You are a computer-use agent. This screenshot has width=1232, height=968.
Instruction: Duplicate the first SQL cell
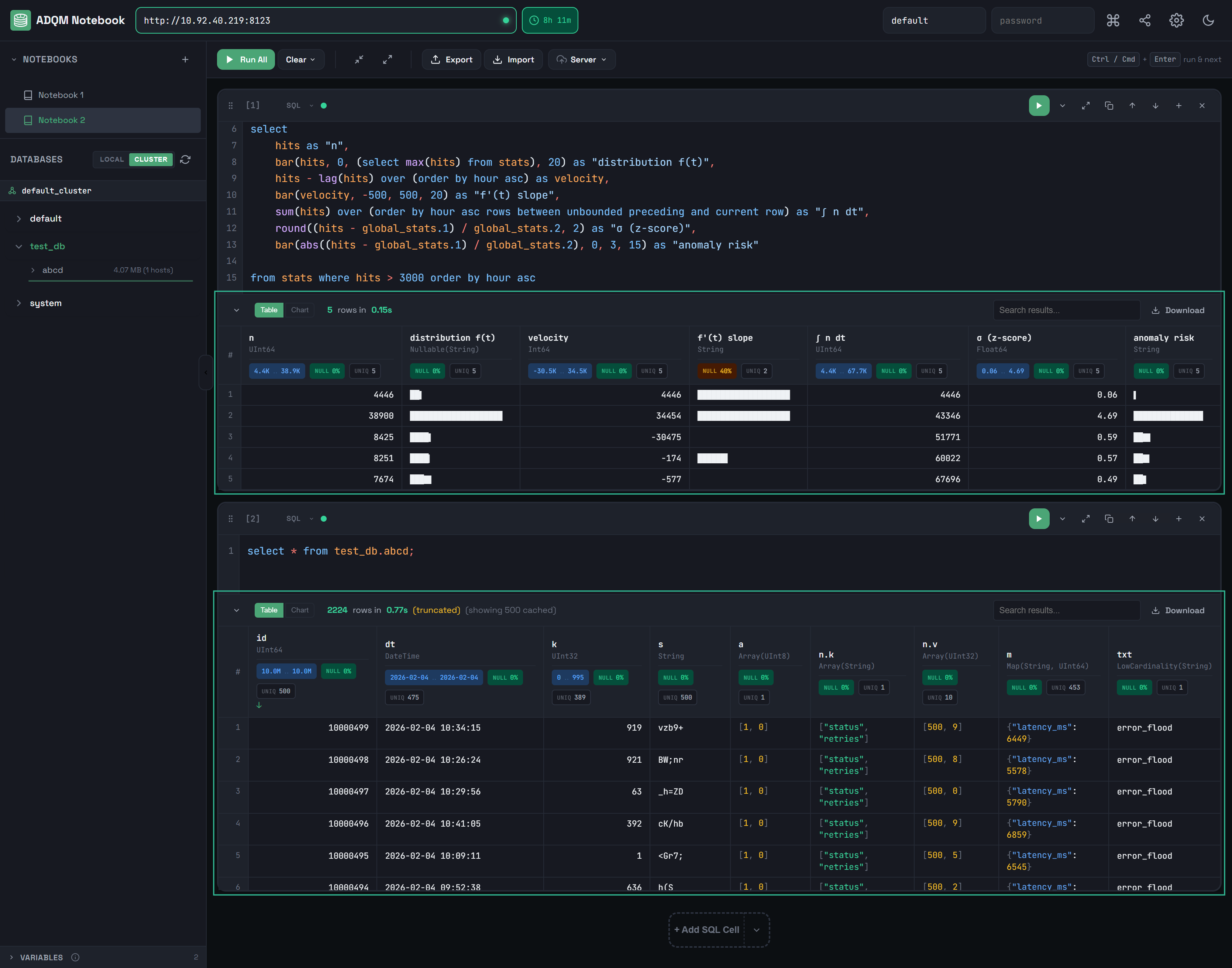pos(1109,106)
